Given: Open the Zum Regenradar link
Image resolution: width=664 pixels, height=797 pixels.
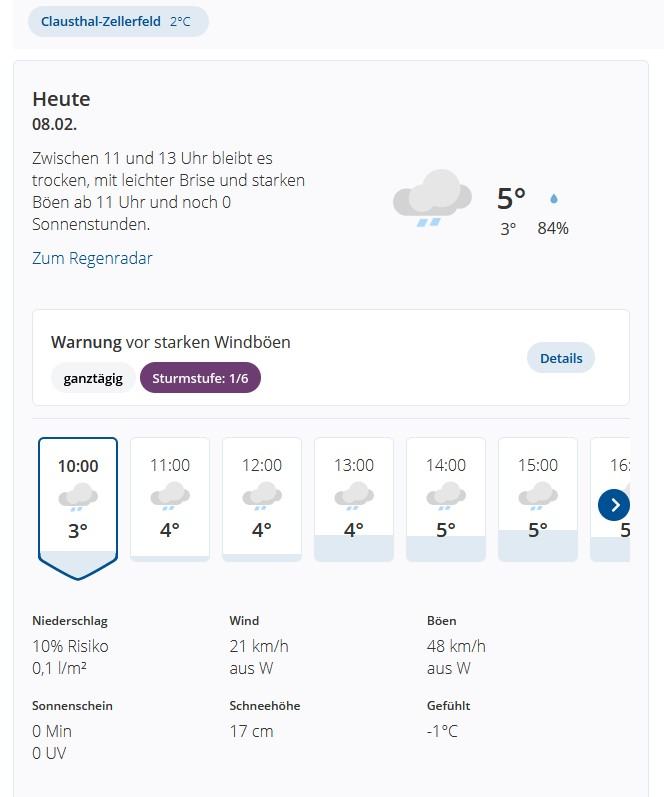Looking at the screenshot, I should [92, 258].
